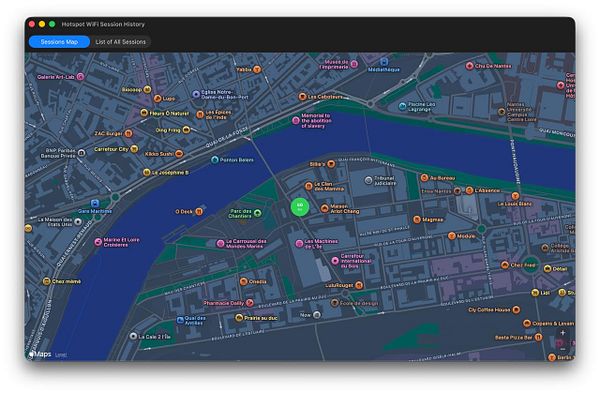Click the Galerie Art-Lab map pin

[x=80, y=77]
